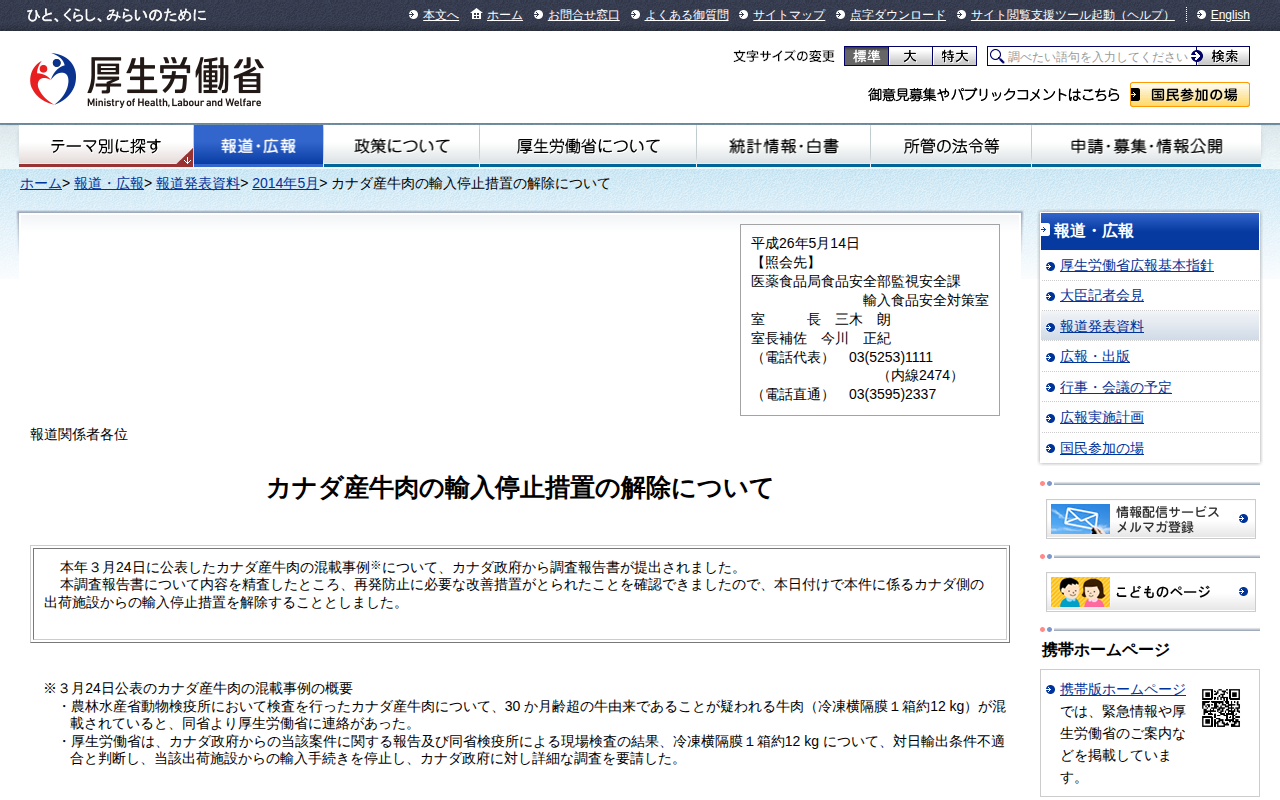Screen dimensions: 1280x800
Task: Open こどものページ banner text
Action: point(1165,592)
